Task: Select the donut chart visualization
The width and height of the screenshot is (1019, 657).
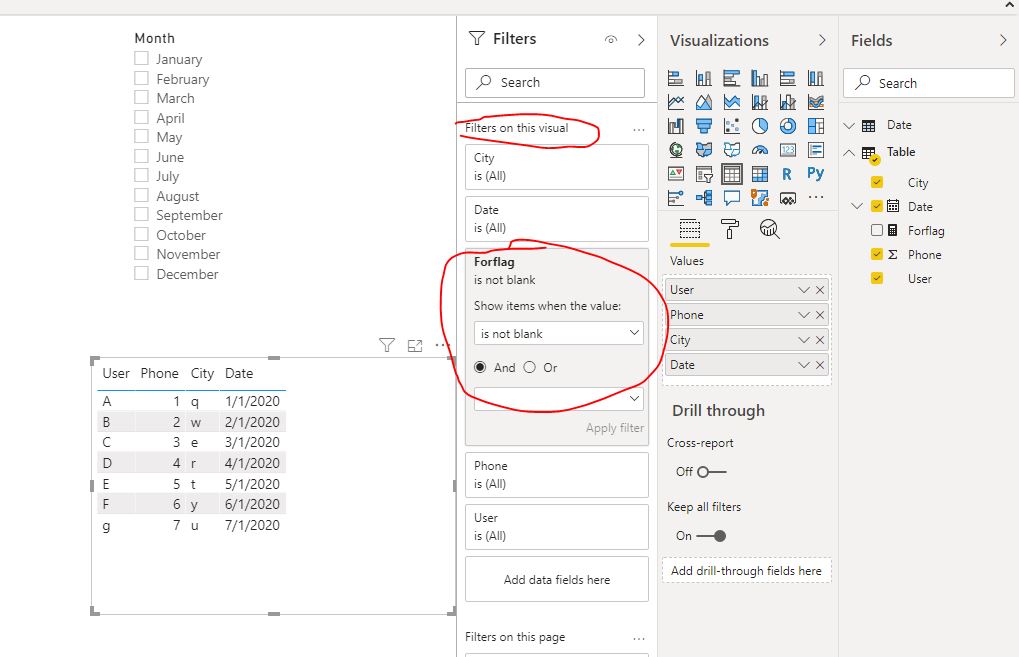Action: click(788, 126)
